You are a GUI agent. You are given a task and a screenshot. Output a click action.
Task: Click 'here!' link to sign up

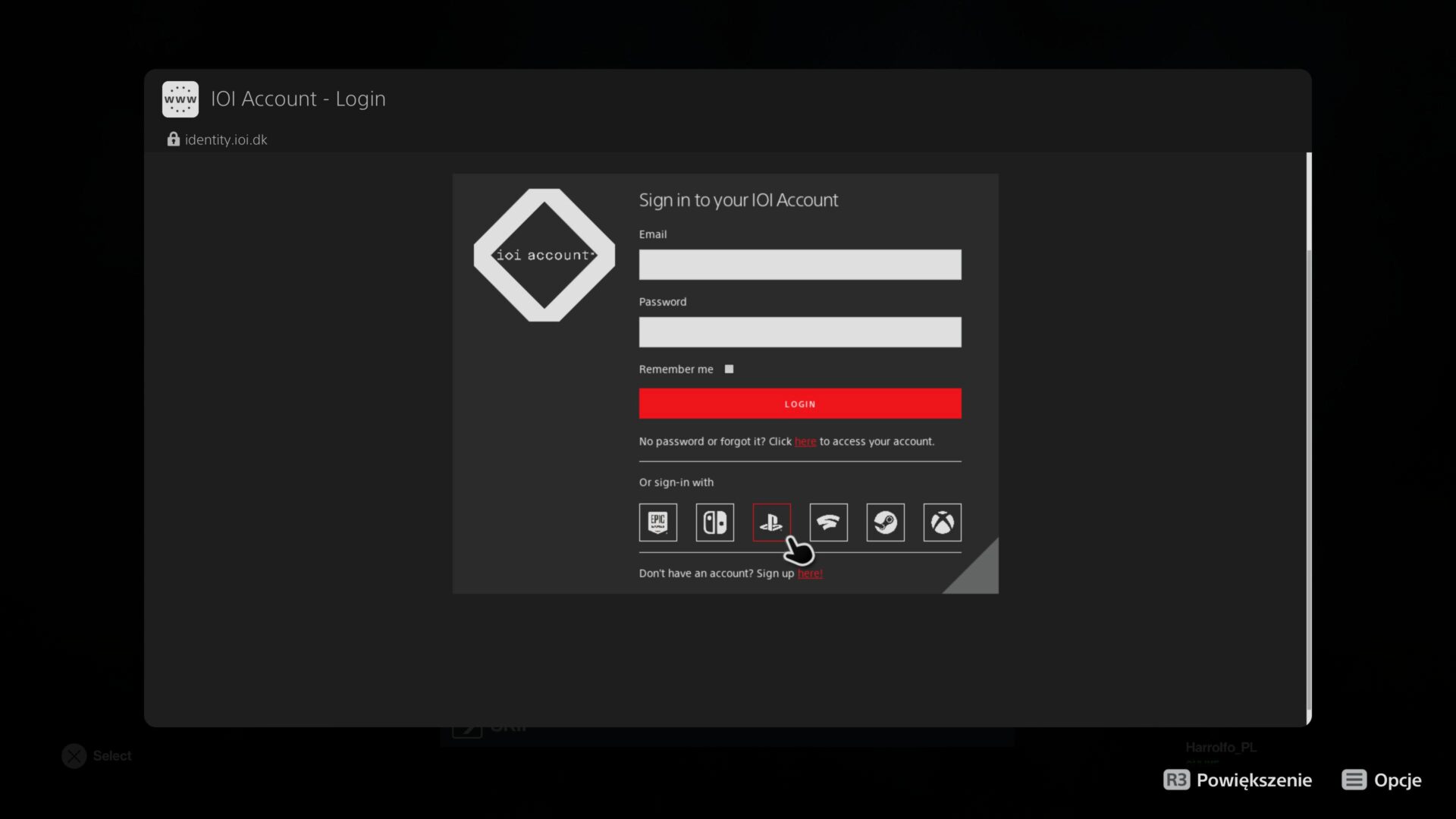tap(809, 573)
